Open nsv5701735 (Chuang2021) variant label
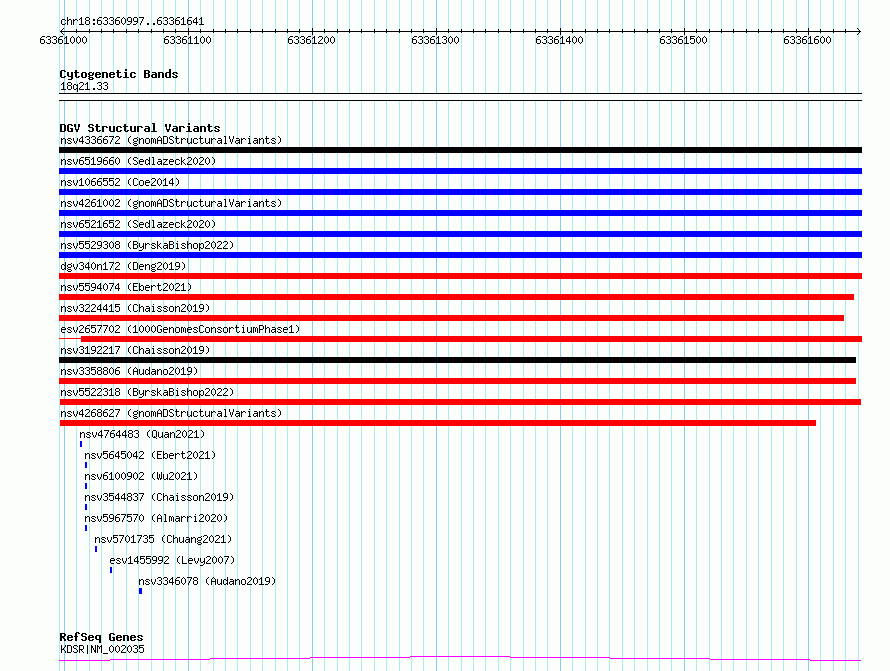890x671 pixels. tap(163, 539)
